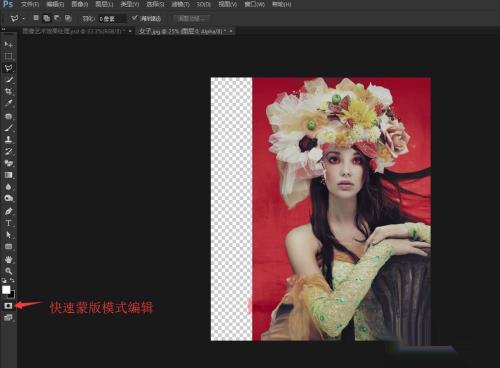The width and height of the screenshot is (500, 368).
Task: Toggle the Anti-alias checkbox
Action: [134, 18]
